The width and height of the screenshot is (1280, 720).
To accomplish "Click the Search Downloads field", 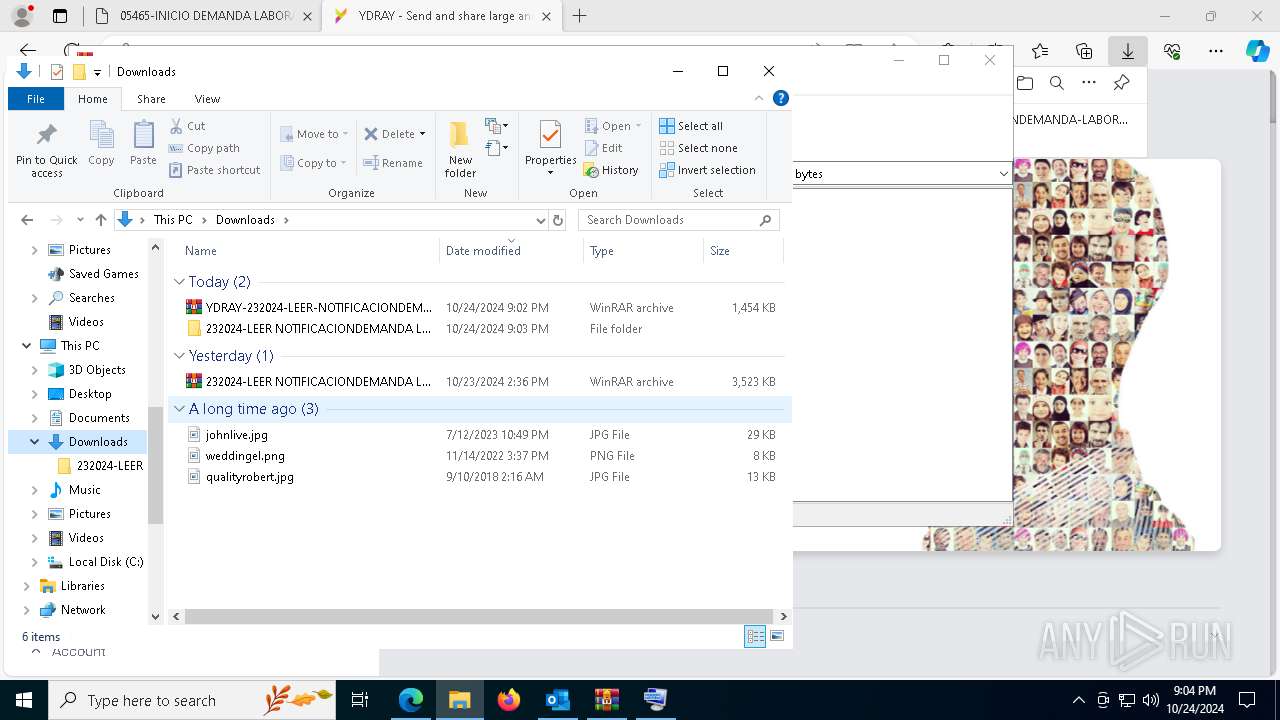I will [x=678, y=220].
